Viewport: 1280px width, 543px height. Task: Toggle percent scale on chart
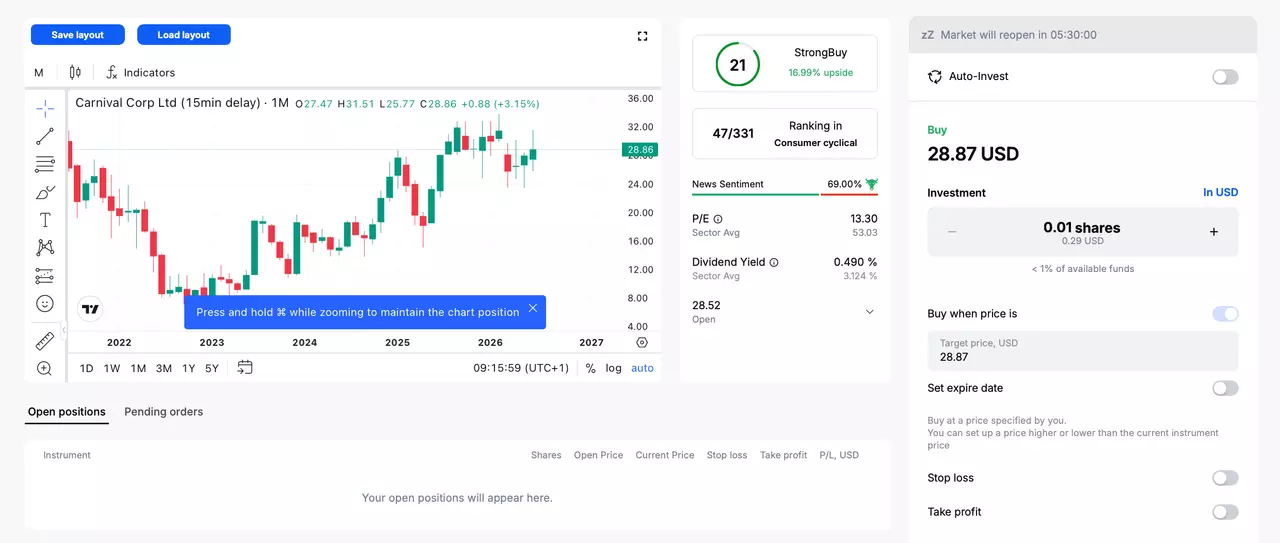point(590,368)
